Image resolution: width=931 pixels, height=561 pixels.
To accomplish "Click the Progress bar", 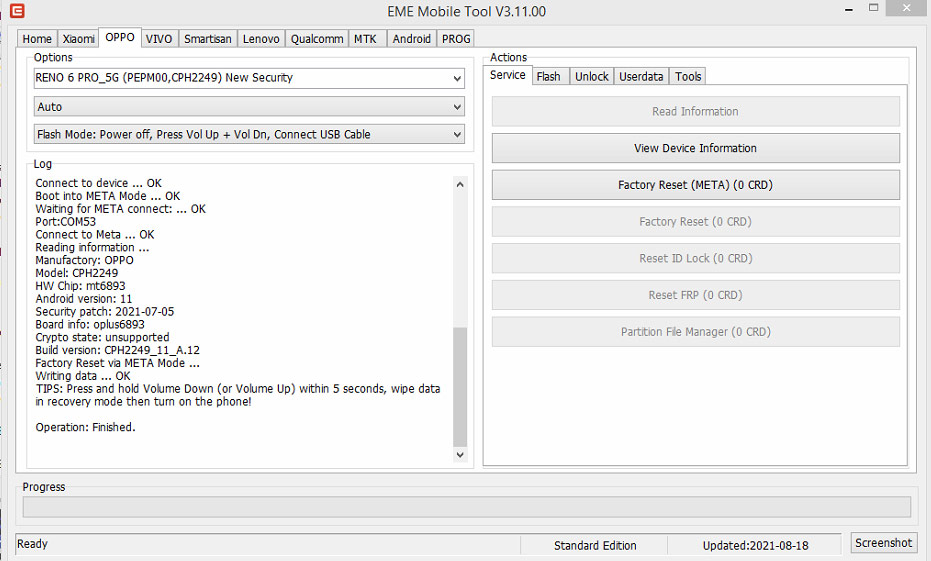I will 467,507.
